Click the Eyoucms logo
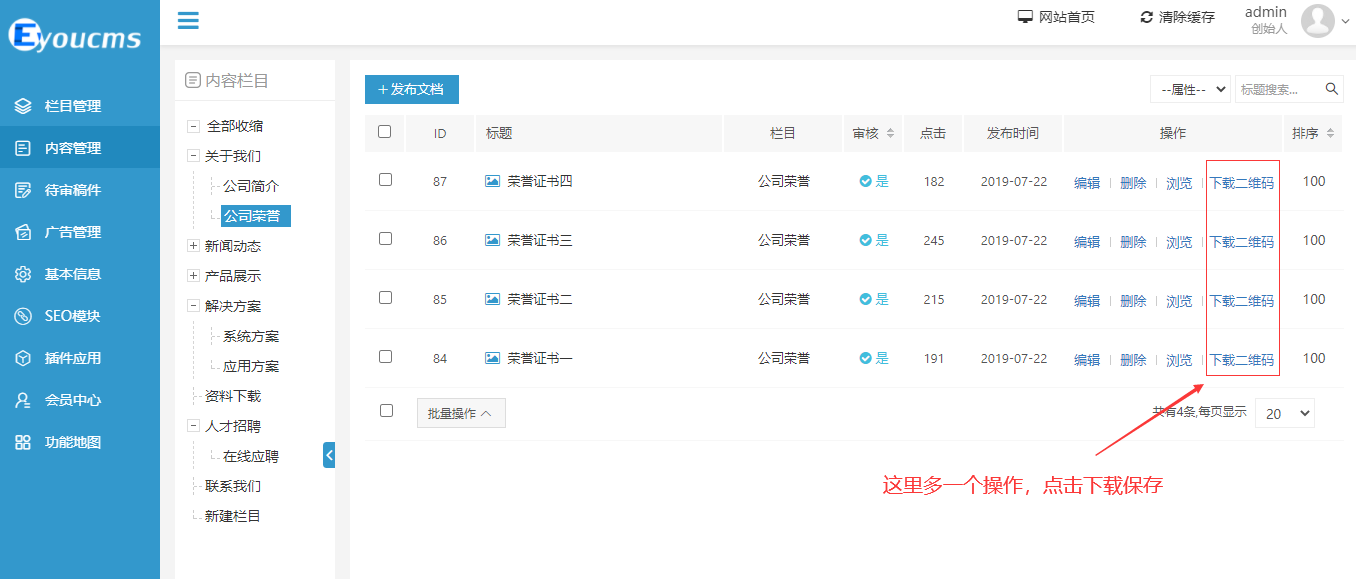 76,36
